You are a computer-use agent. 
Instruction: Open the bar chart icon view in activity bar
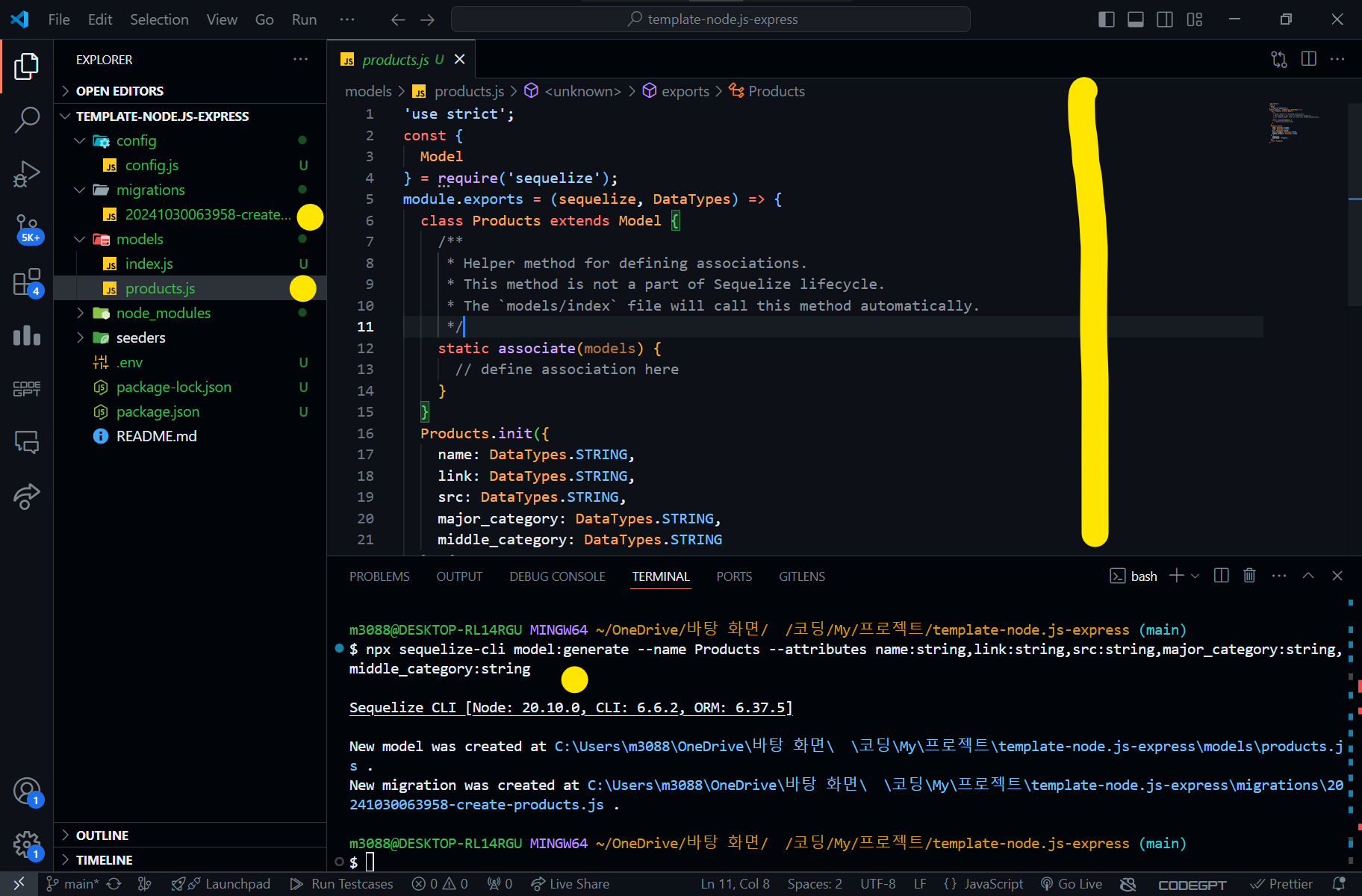coord(27,335)
